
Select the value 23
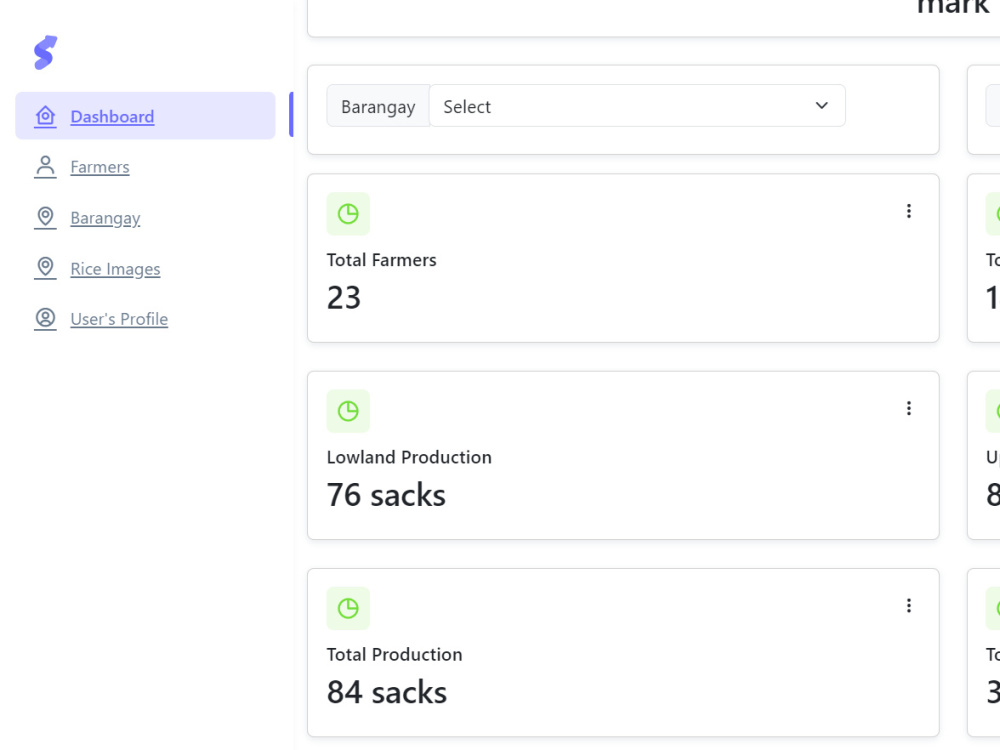[x=344, y=297]
